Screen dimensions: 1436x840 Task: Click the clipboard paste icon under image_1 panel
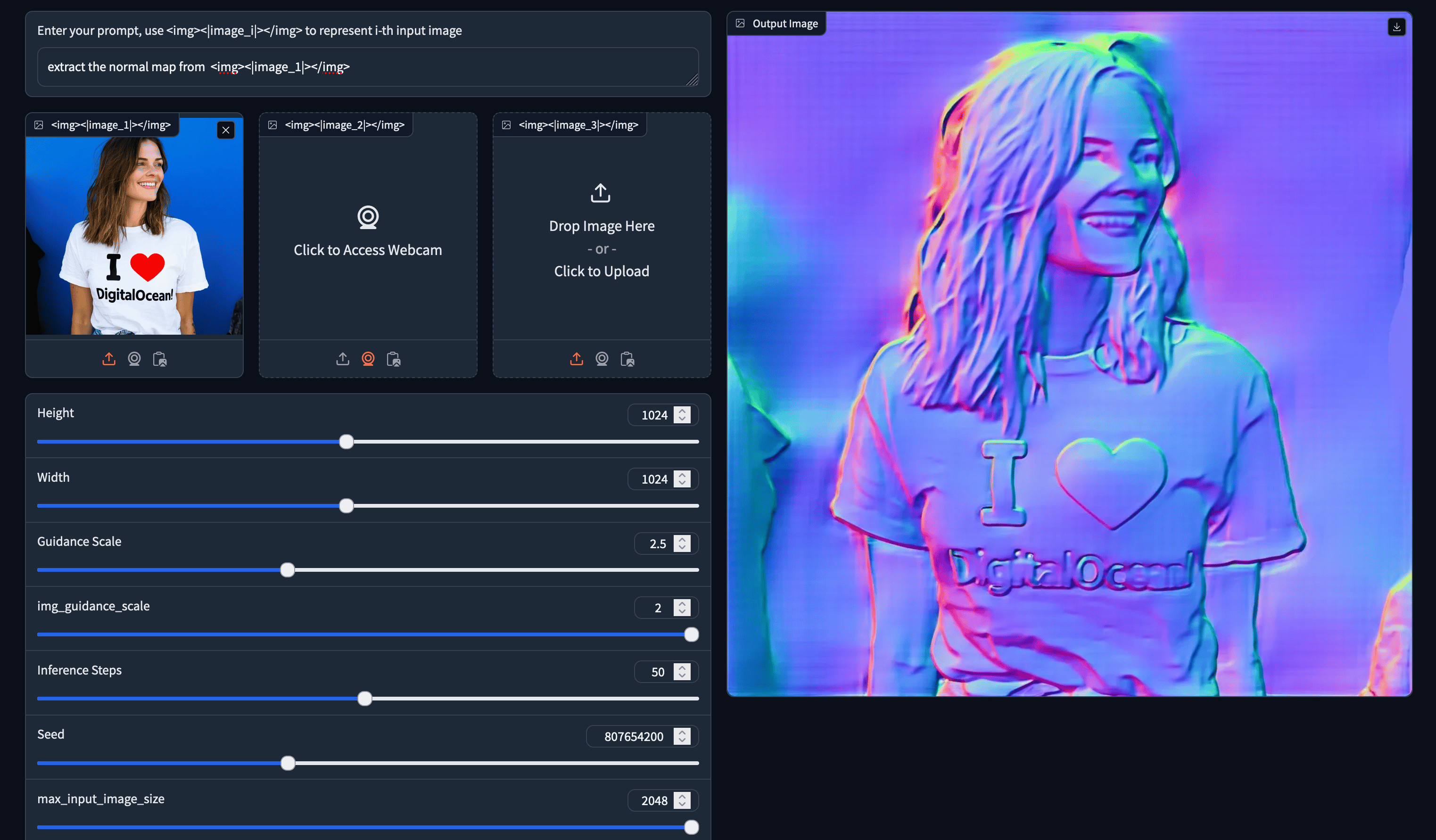[159, 359]
